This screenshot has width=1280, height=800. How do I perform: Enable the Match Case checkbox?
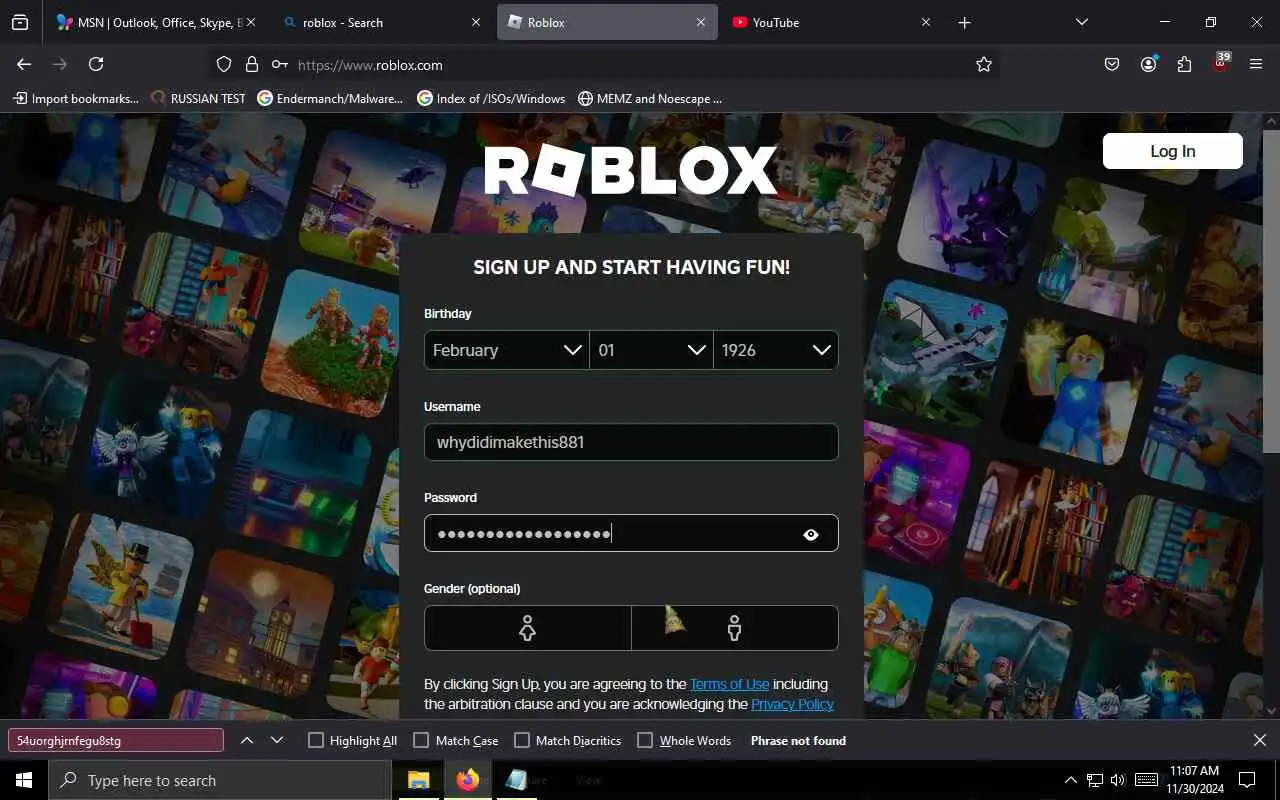(421, 740)
